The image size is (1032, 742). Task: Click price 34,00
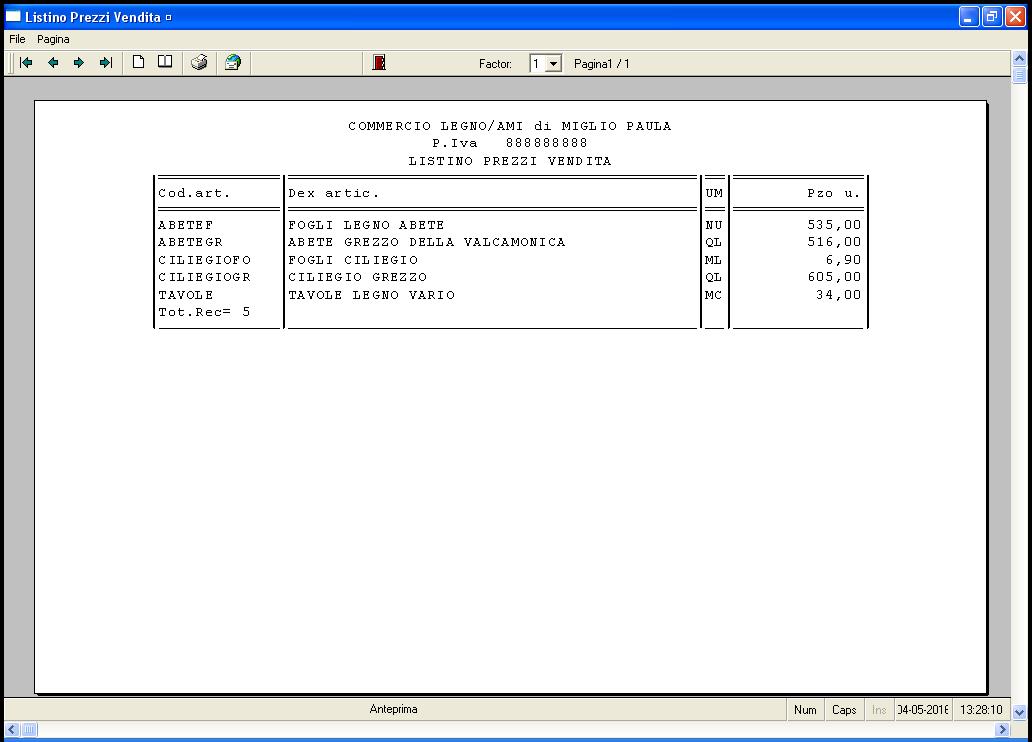coord(838,295)
